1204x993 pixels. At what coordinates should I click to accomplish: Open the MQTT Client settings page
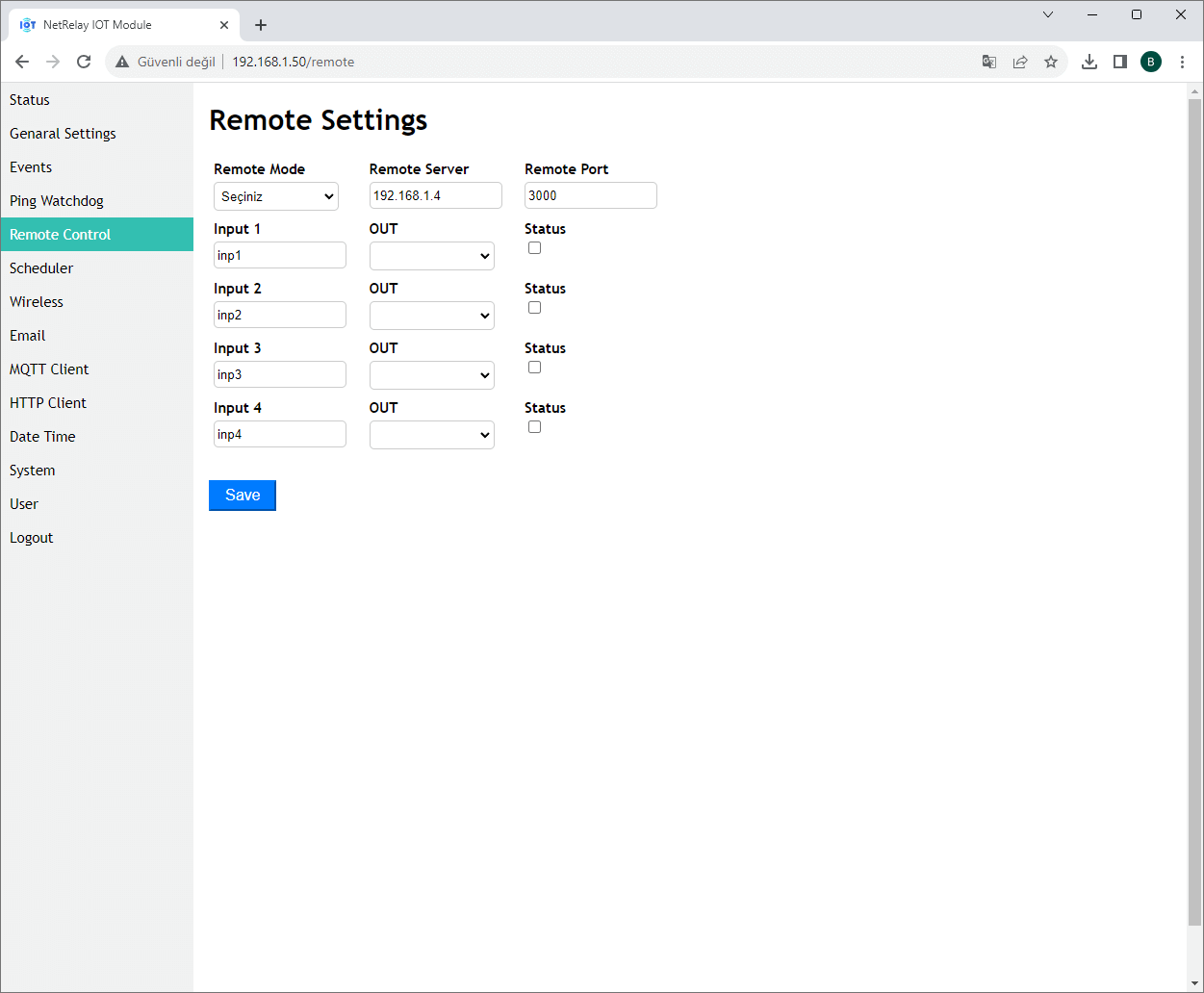click(49, 369)
